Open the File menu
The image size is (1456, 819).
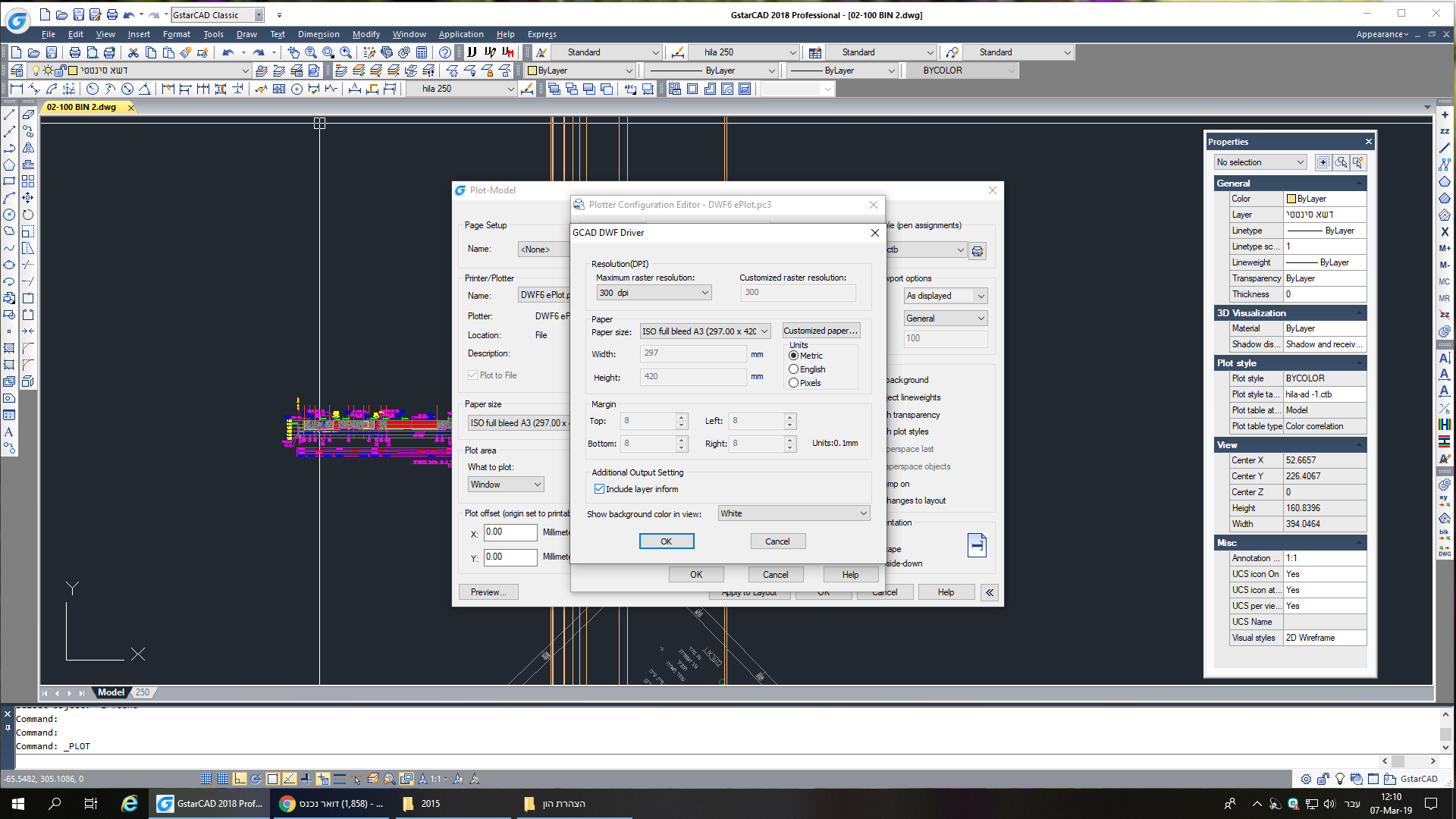pyautogui.click(x=49, y=34)
